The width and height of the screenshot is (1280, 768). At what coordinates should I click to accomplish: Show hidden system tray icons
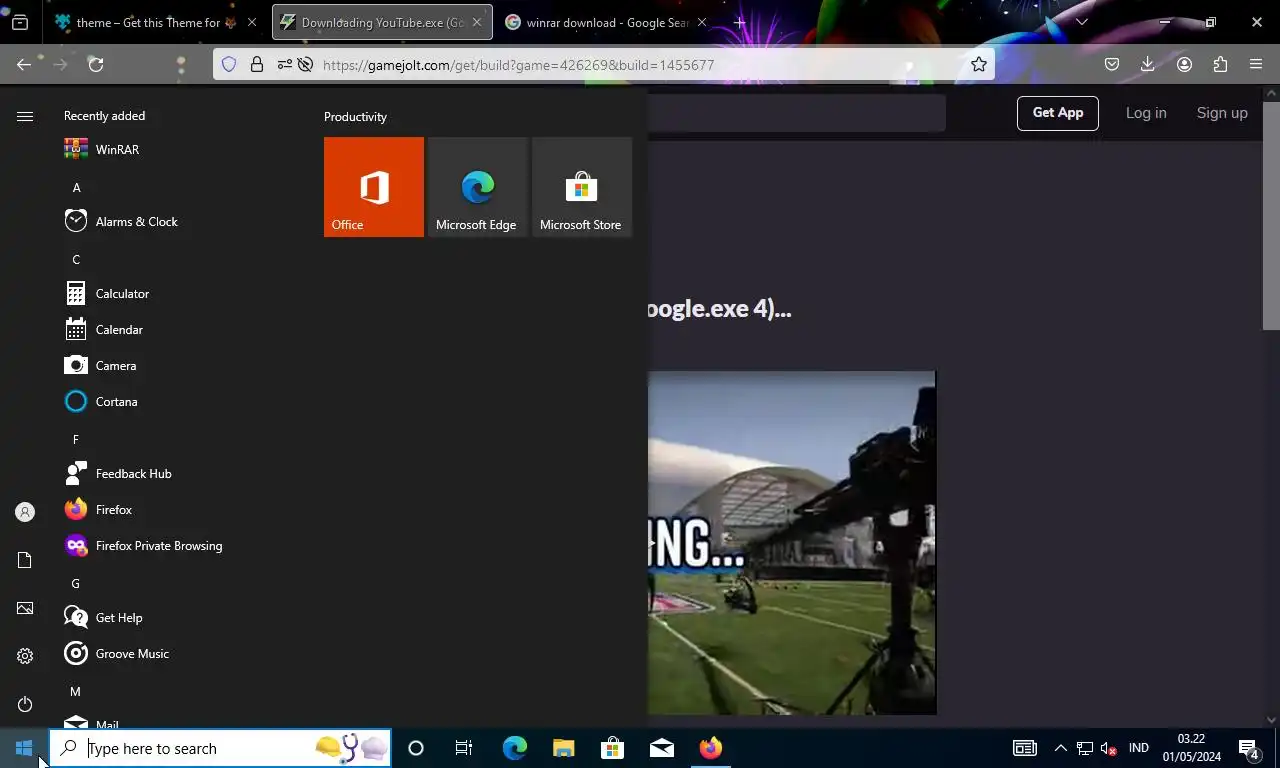[1061, 748]
